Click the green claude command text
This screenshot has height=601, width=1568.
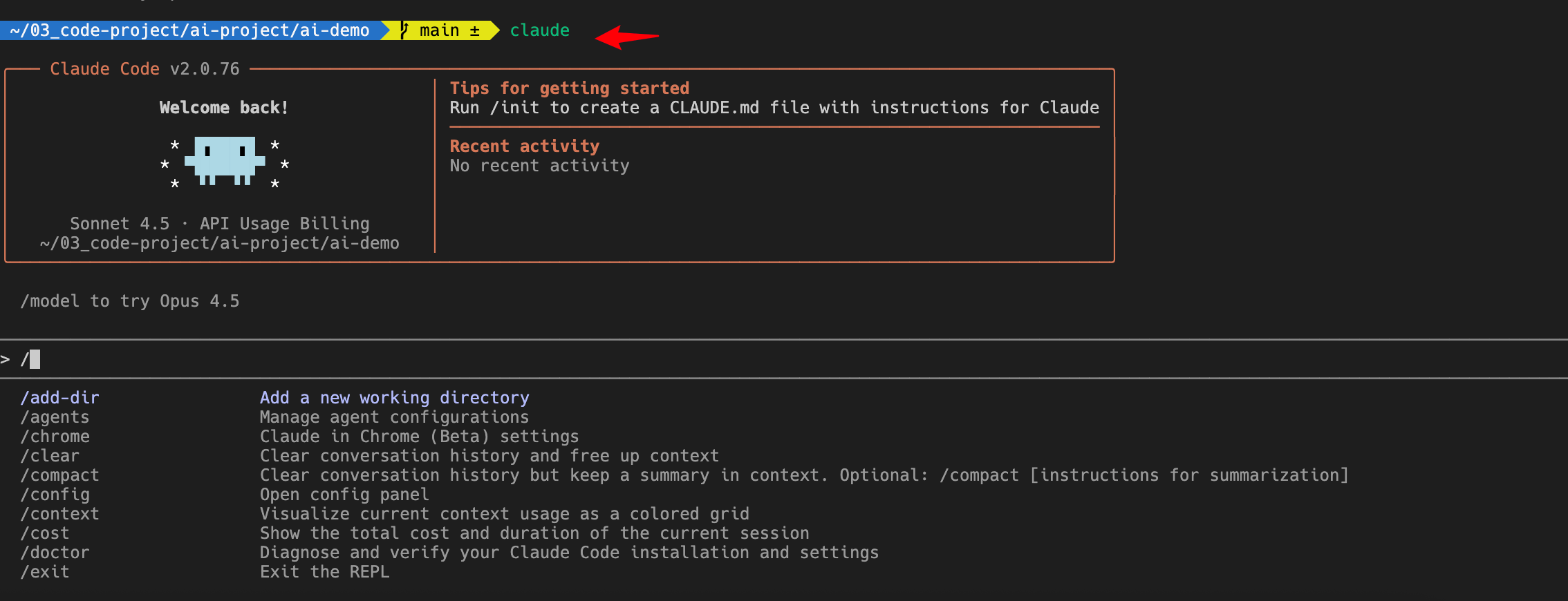click(x=539, y=30)
